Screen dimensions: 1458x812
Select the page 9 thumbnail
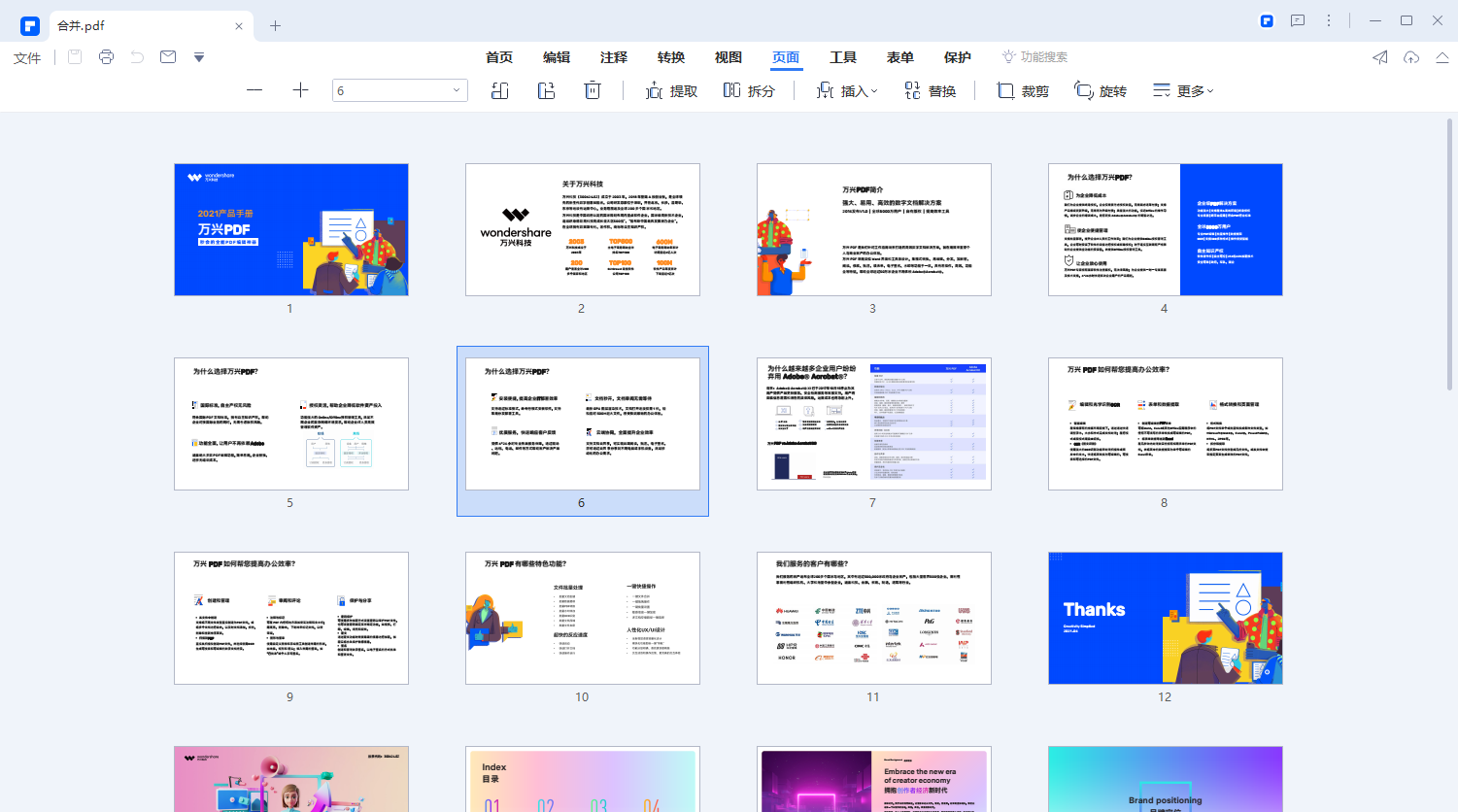point(291,618)
